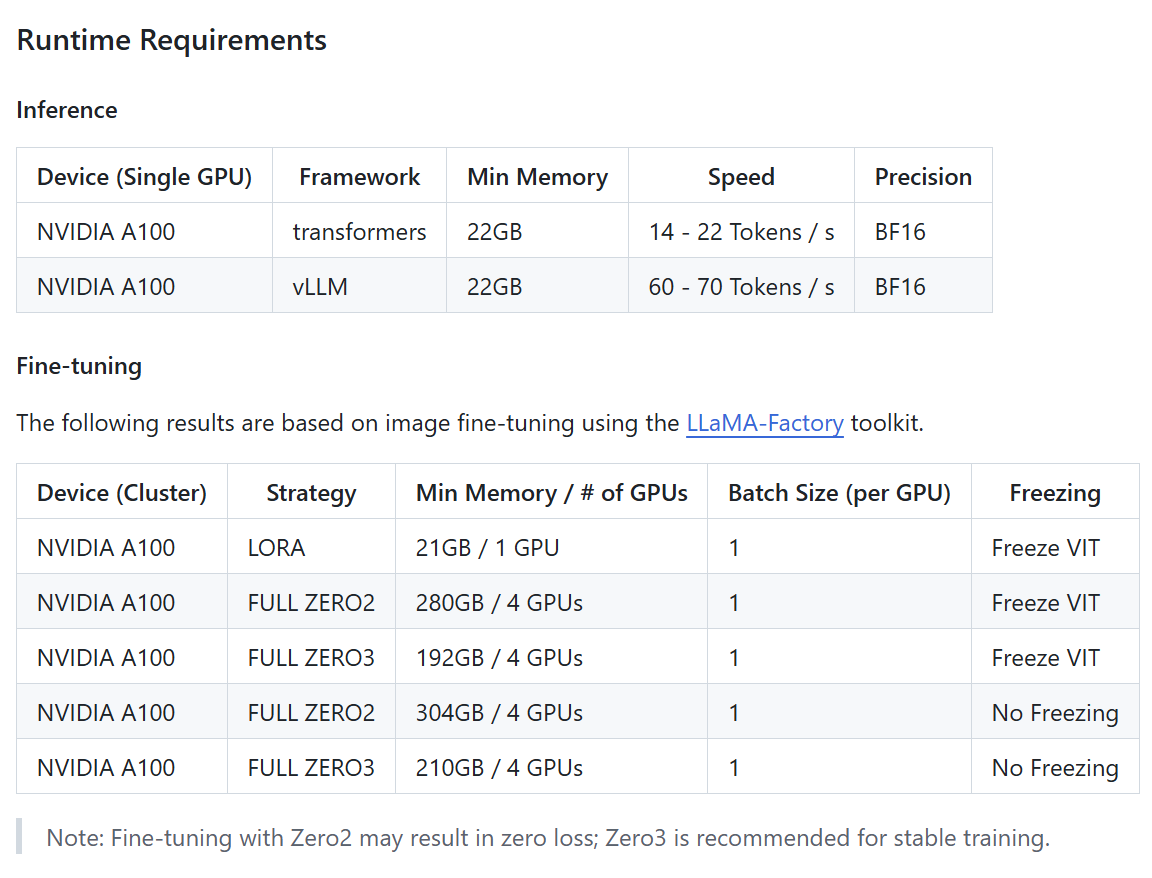Select the Framework column header
This screenshot has height=878, width=1152.
coord(359,176)
